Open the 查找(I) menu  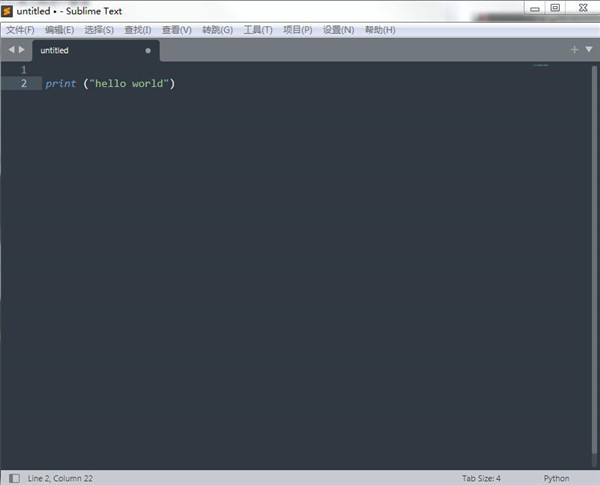(138, 30)
